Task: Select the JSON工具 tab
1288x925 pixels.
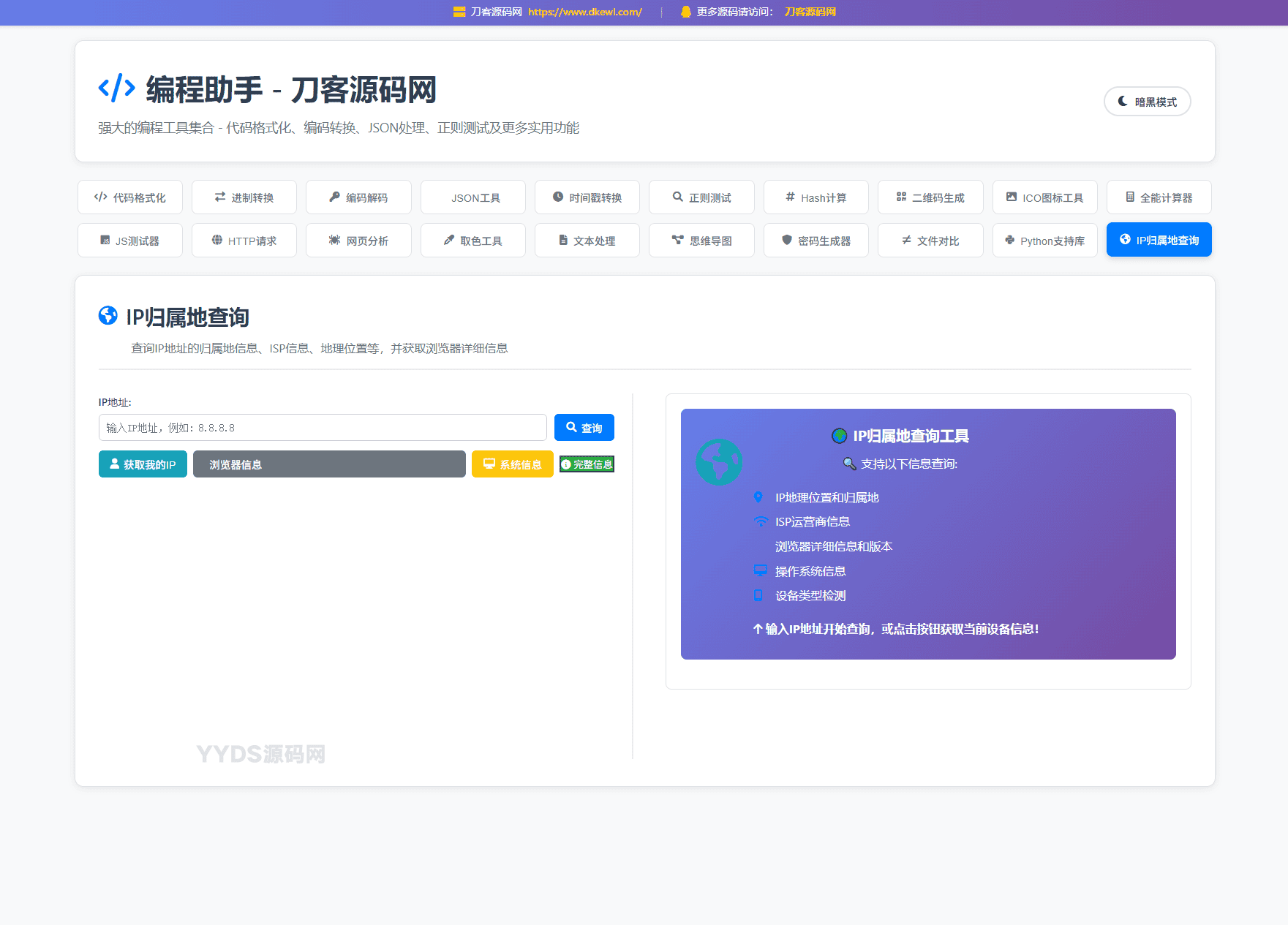Action: (473, 197)
